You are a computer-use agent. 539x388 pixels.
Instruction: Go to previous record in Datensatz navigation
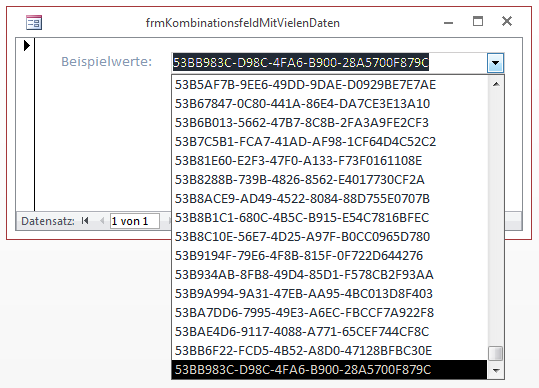pyautogui.click(x=102, y=221)
